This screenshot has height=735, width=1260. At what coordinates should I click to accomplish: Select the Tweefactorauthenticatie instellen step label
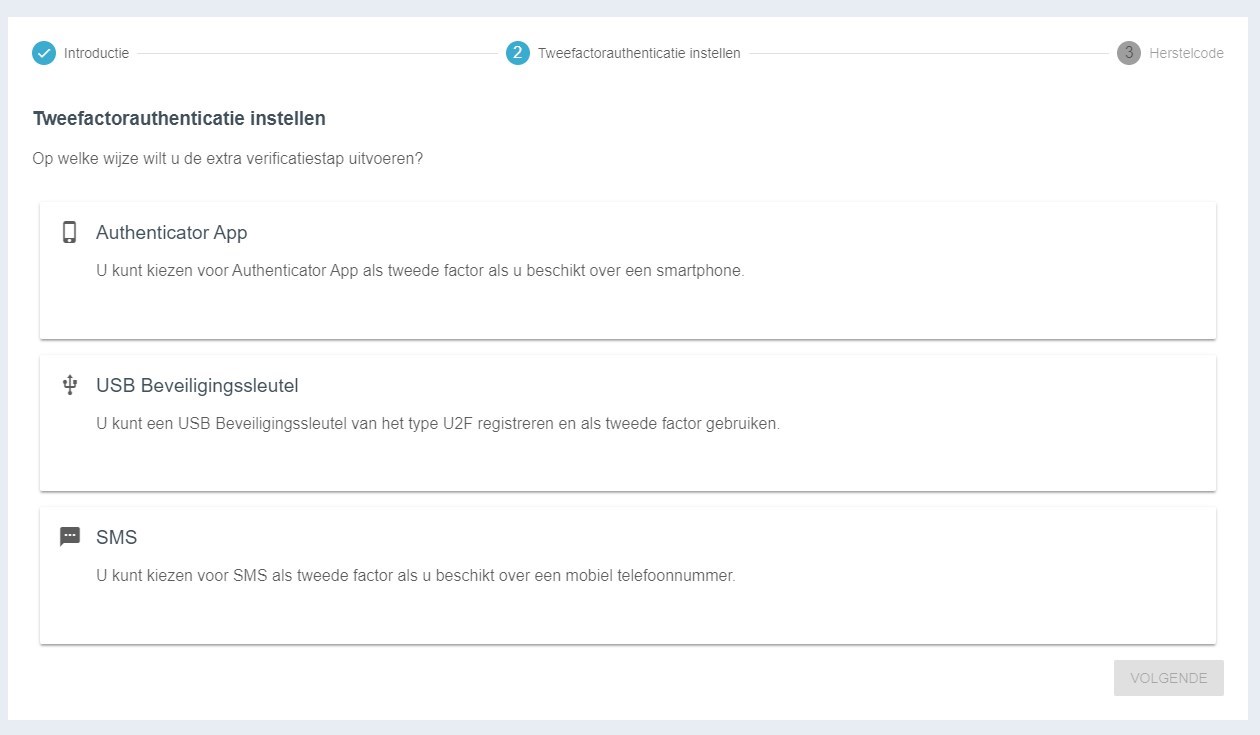[x=639, y=53]
